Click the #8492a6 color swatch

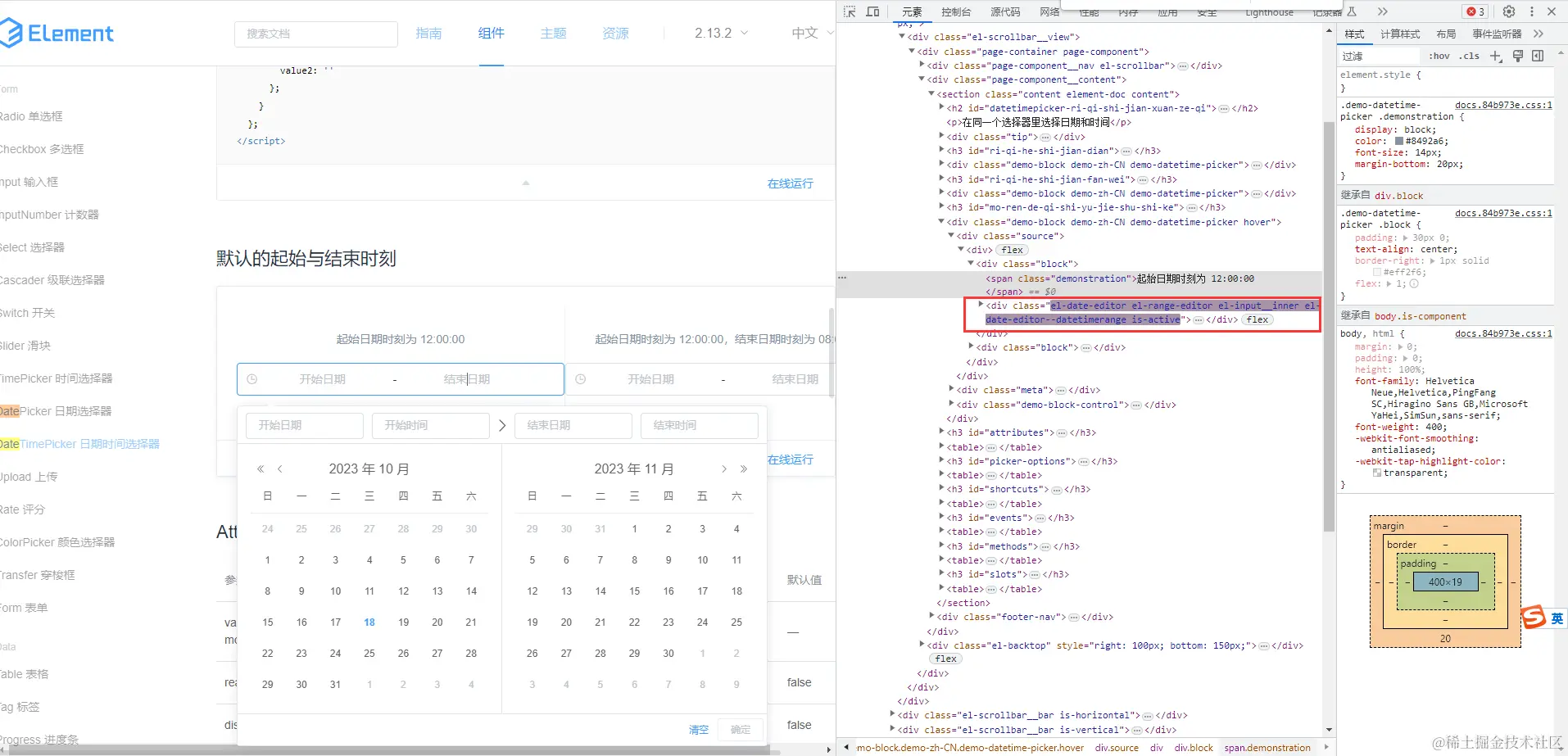(1399, 141)
